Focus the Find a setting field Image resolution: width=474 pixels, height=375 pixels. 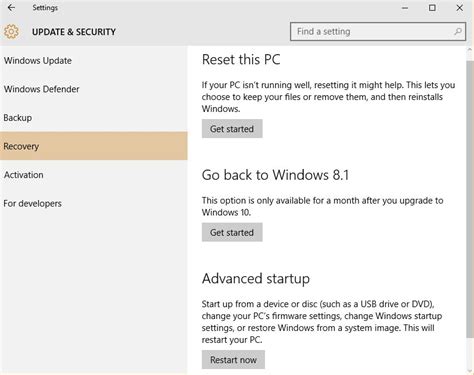tap(378, 32)
